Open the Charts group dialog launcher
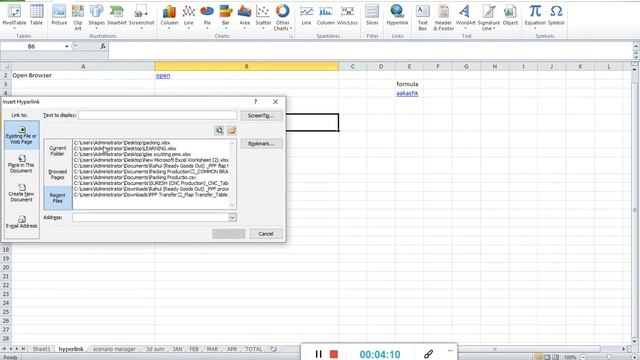 click(x=291, y=36)
